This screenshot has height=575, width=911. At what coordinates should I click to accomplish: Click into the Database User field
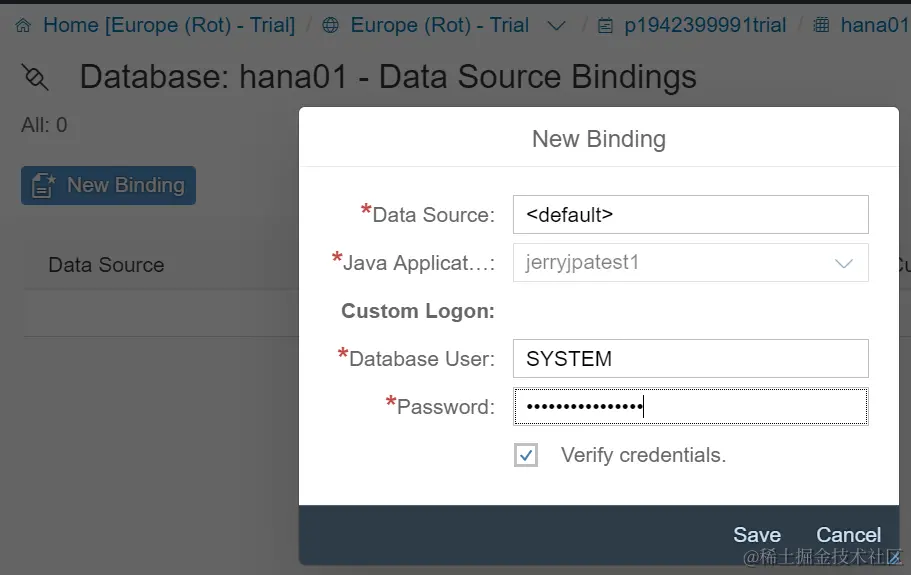[690, 359]
